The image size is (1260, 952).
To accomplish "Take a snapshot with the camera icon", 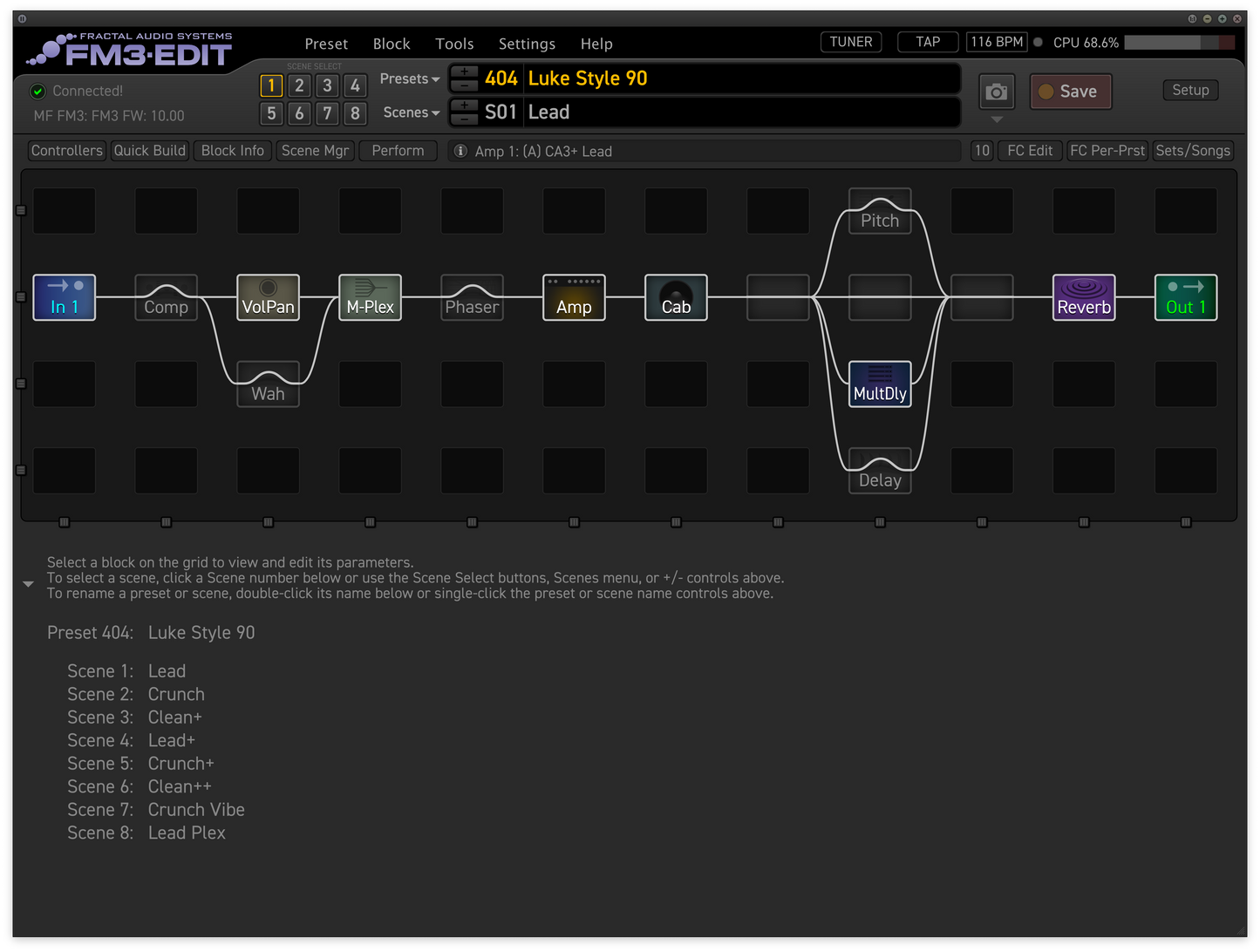I will (996, 92).
